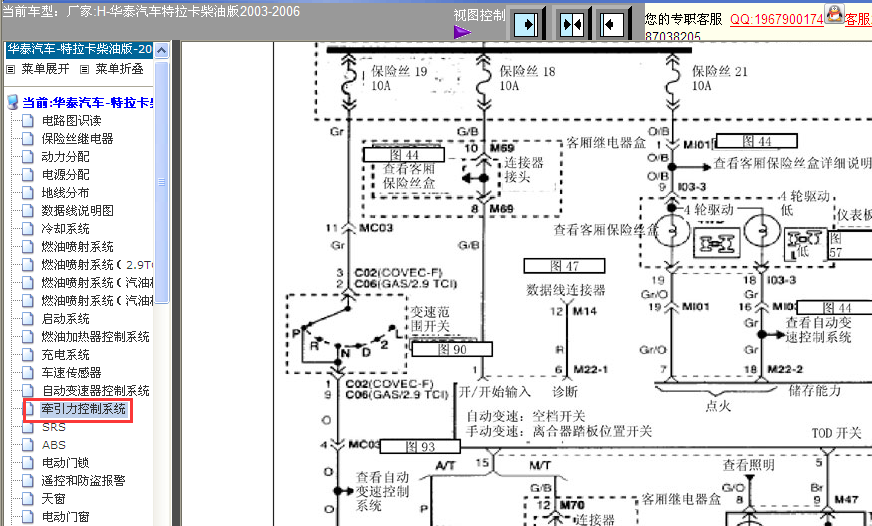Click the first view control arrow button

pos(527,23)
